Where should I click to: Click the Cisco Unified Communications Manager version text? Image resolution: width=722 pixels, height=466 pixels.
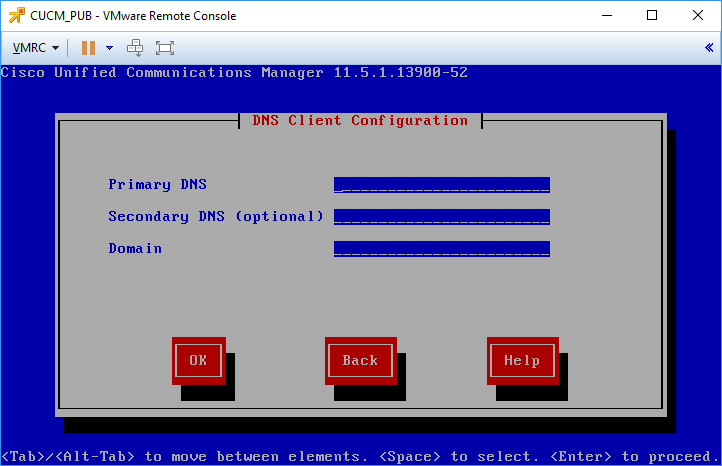point(234,72)
